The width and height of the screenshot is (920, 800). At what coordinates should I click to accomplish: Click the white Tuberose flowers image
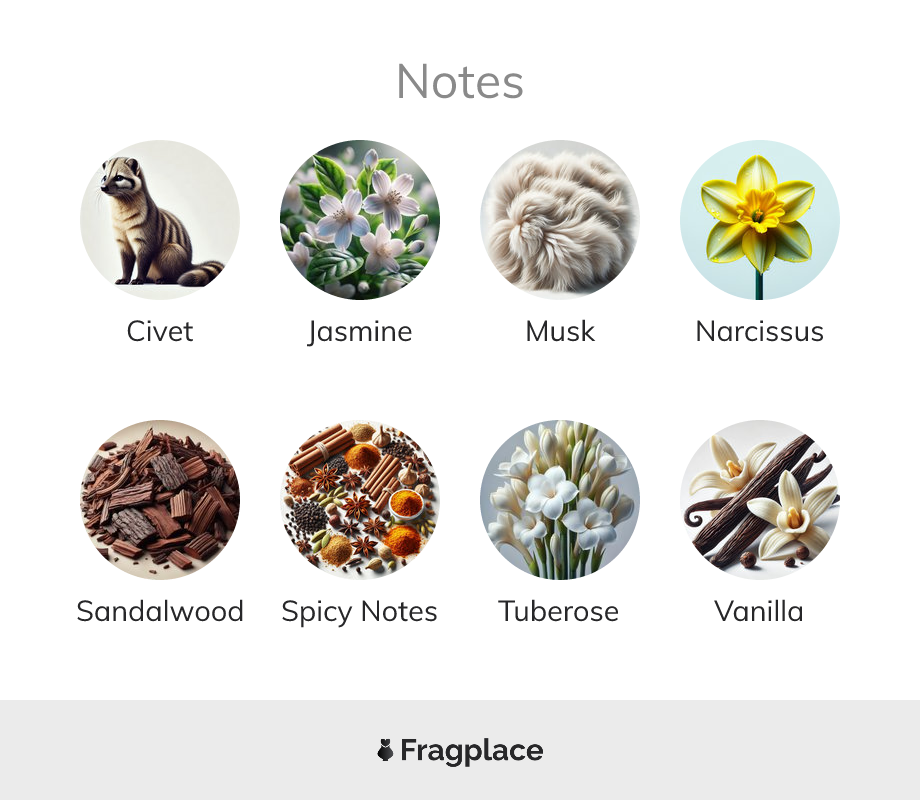coord(560,499)
